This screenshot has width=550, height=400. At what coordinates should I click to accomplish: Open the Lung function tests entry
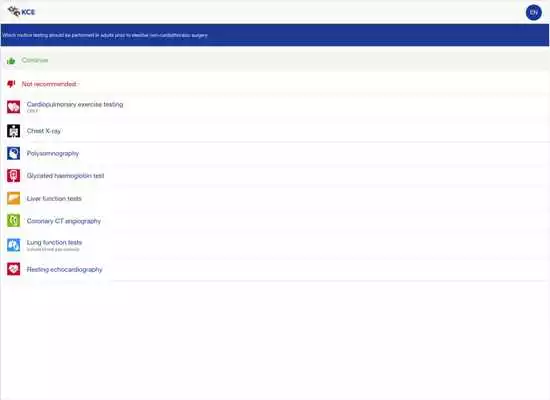tap(54, 242)
